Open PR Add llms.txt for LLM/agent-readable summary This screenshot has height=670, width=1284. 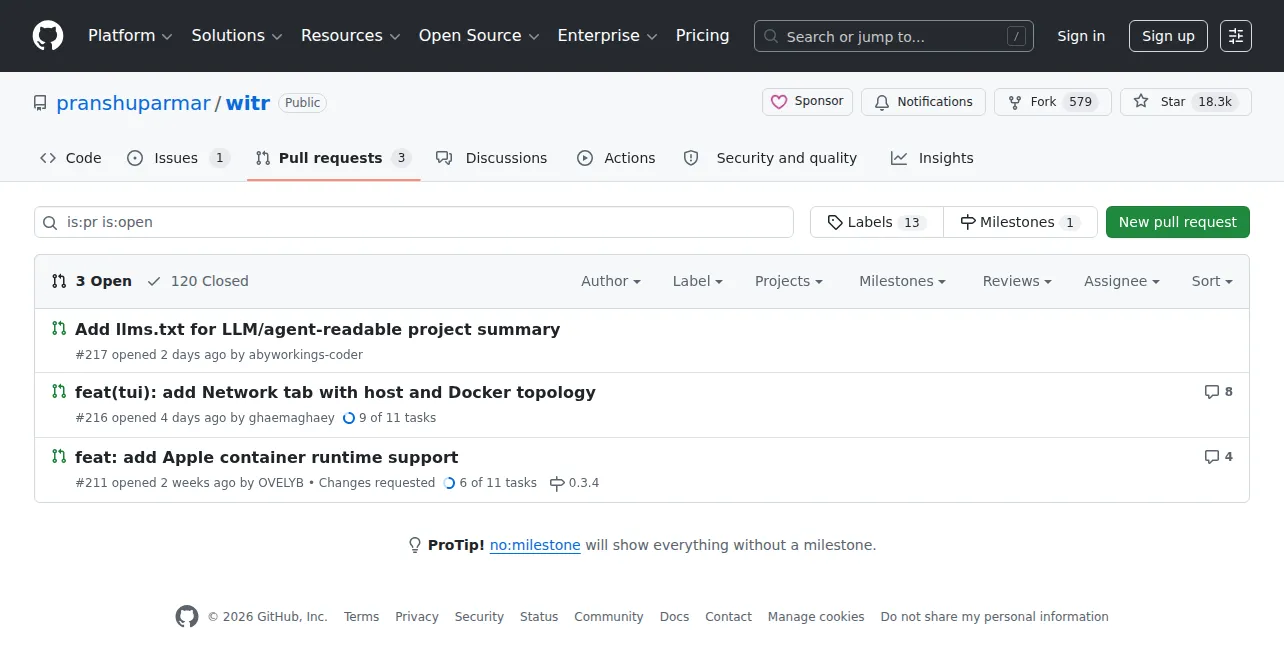[x=317, y=329]
